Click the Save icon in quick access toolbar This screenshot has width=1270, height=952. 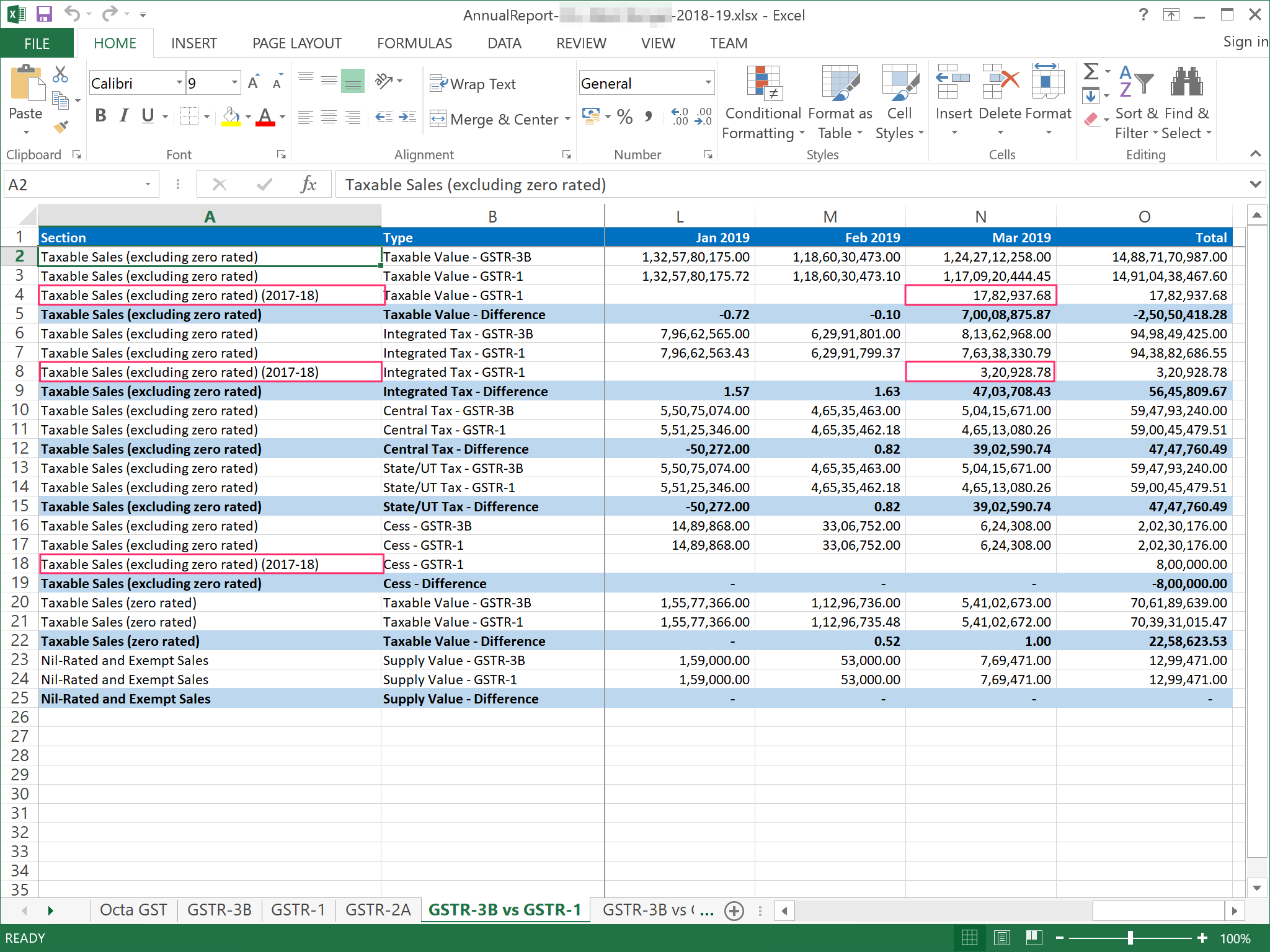(44, 14)
